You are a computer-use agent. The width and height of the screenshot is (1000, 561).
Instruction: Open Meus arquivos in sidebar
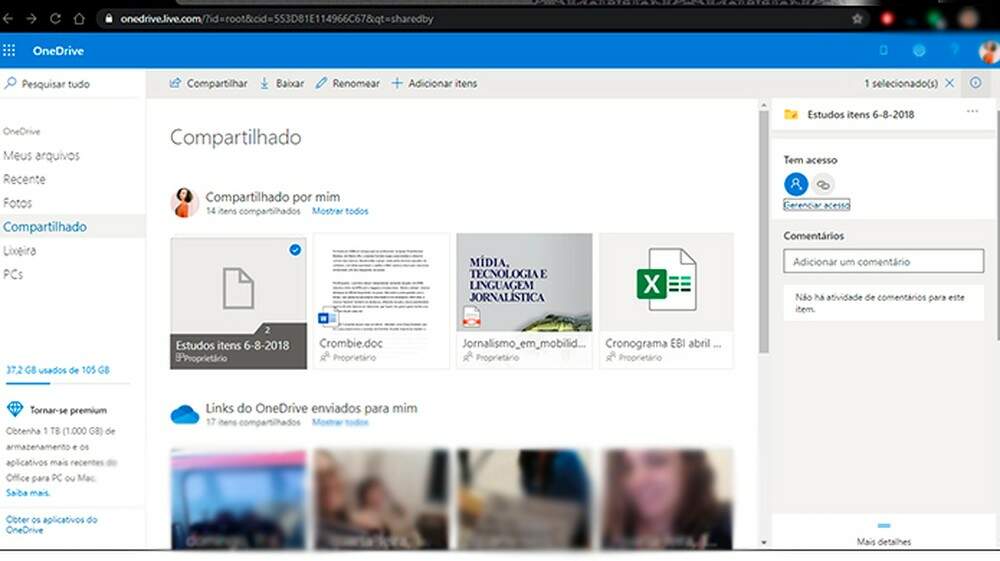point(41,156)
